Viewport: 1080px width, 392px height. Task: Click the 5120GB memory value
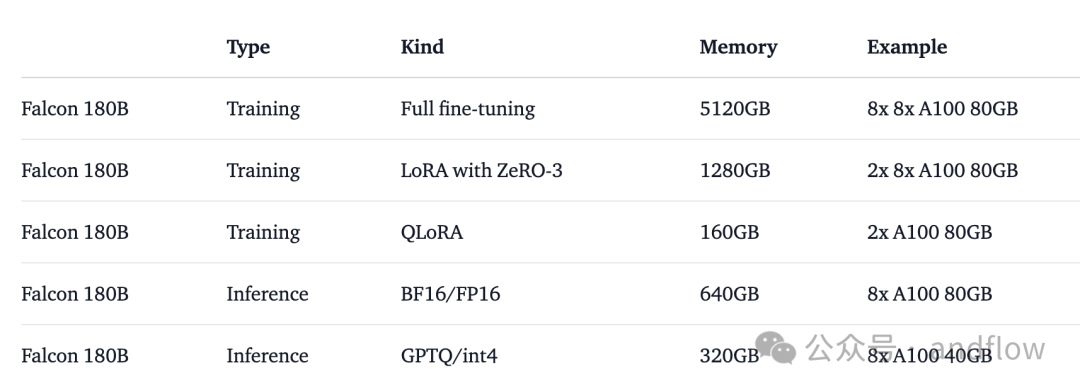tap(735, 109)
